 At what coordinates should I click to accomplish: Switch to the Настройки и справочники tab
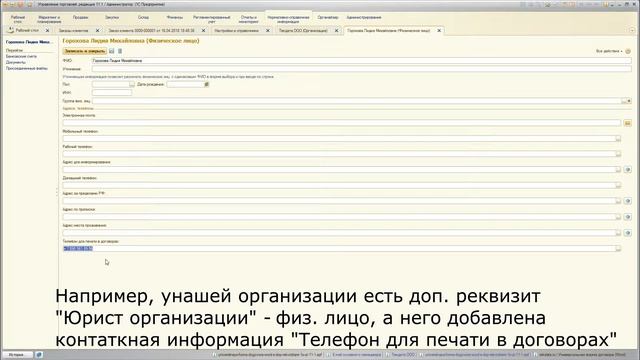(x=237, y=31)
